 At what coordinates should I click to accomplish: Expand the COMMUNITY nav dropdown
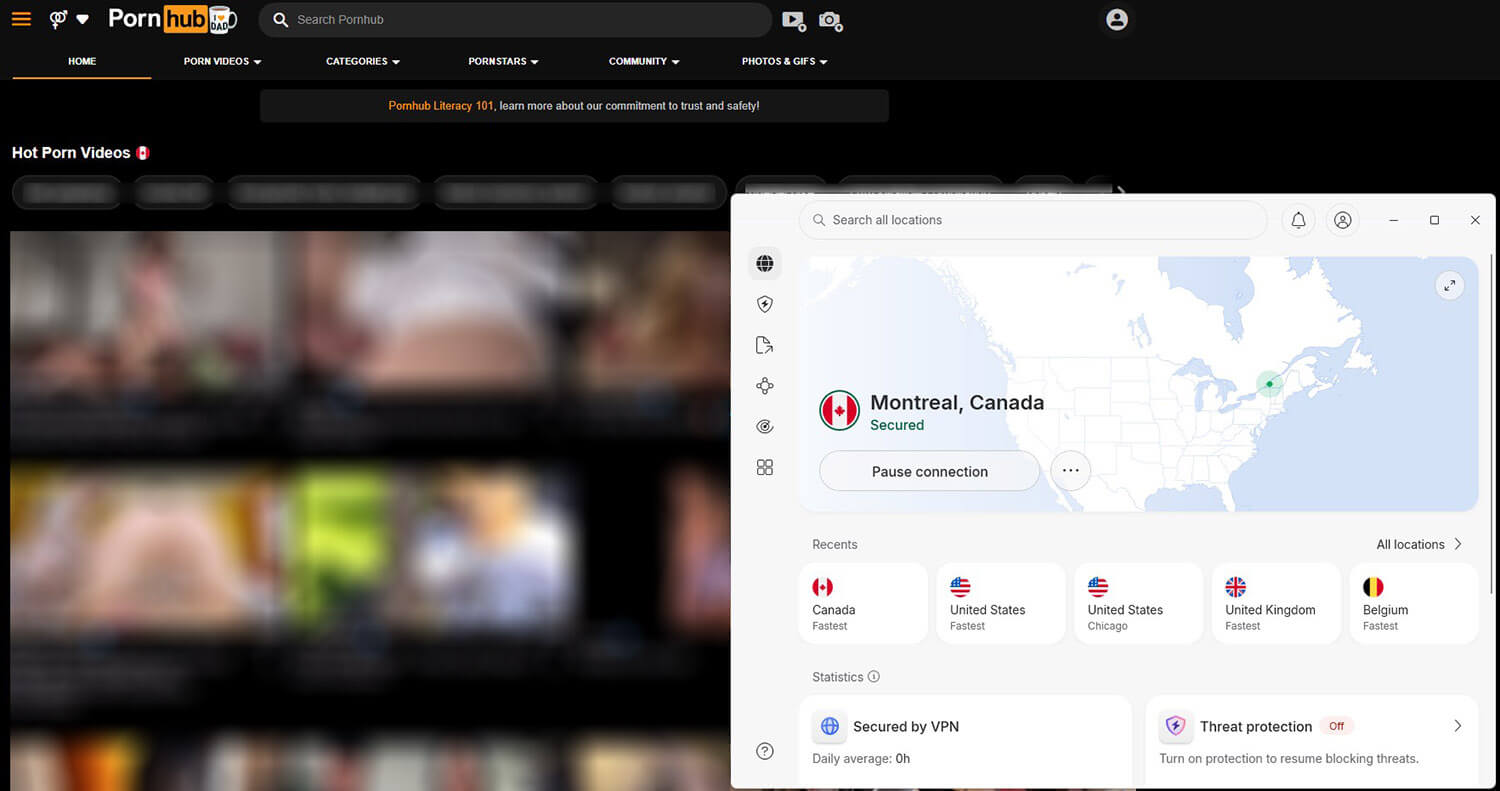point(644,61)
